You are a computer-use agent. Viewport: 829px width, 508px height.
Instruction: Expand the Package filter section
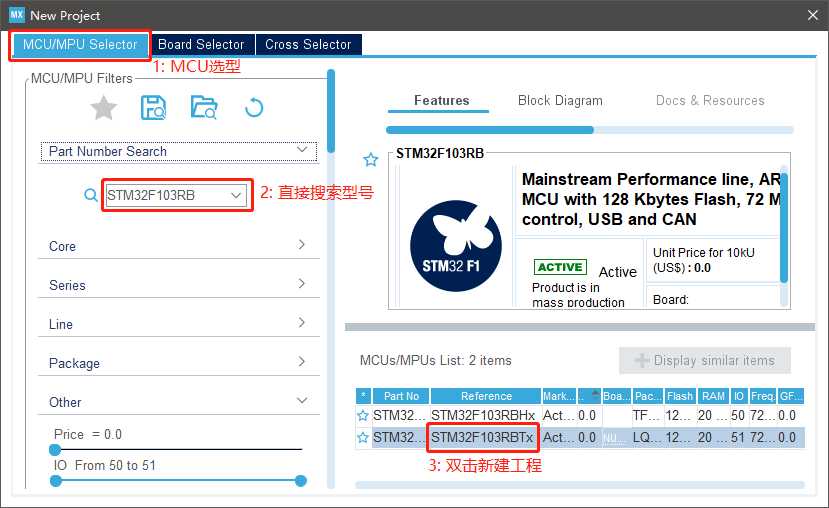tap(179, 363)
